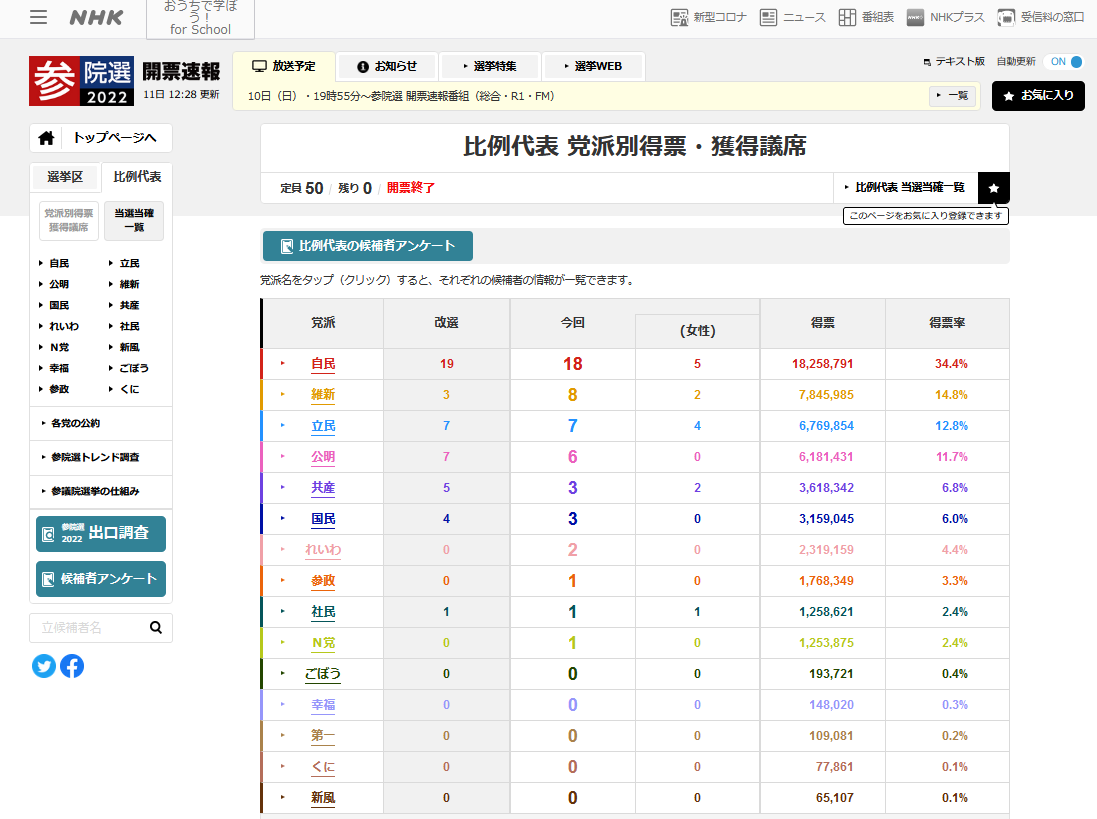Click the search magnifier icon
Viewport: 1097px width, 819px height.
point(156,628)
